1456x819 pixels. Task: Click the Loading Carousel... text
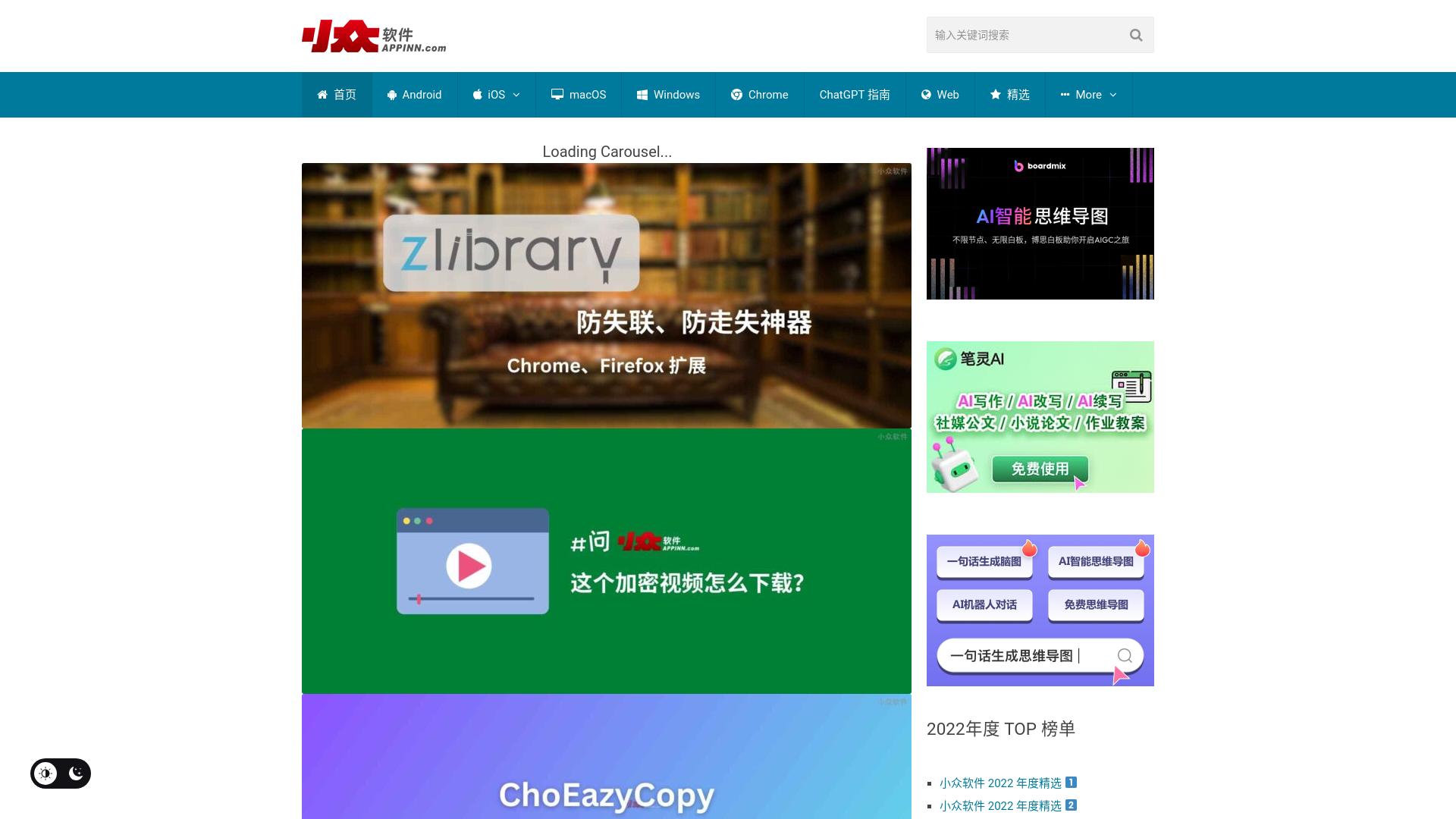coord(607,152)
